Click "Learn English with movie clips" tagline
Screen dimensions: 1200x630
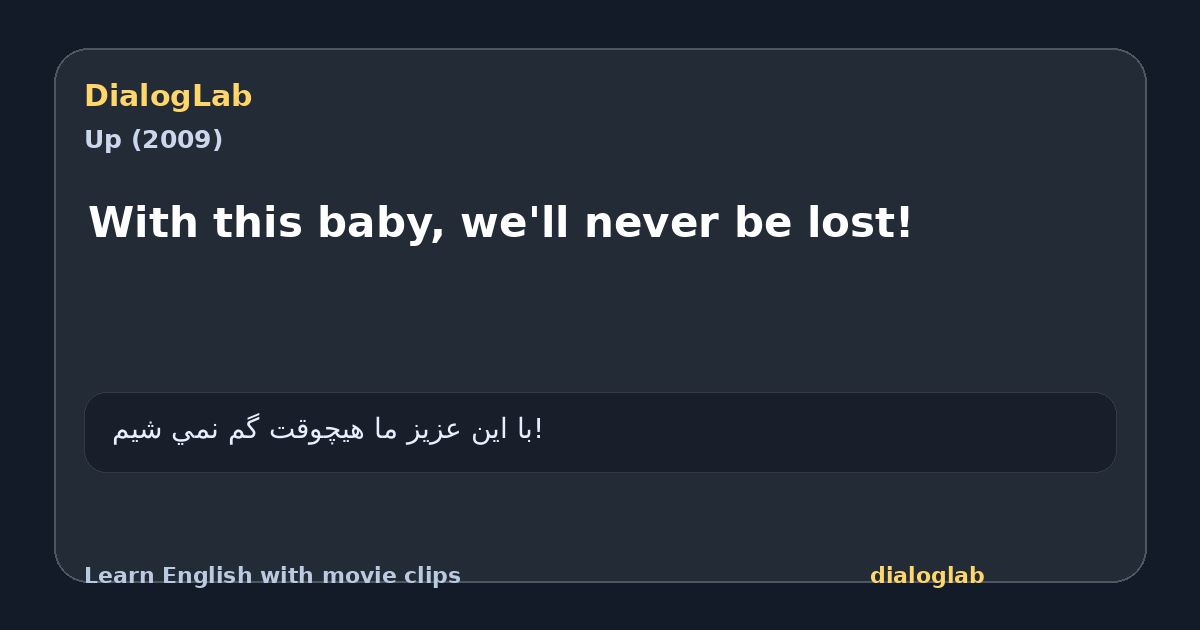[272, 576]
